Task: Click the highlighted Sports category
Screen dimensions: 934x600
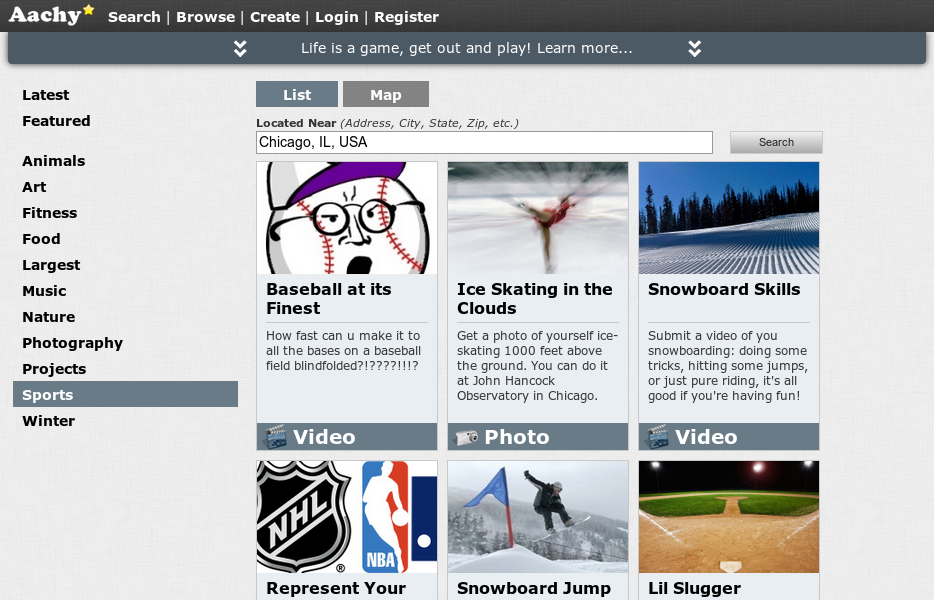Action: (x=125, y=394)
